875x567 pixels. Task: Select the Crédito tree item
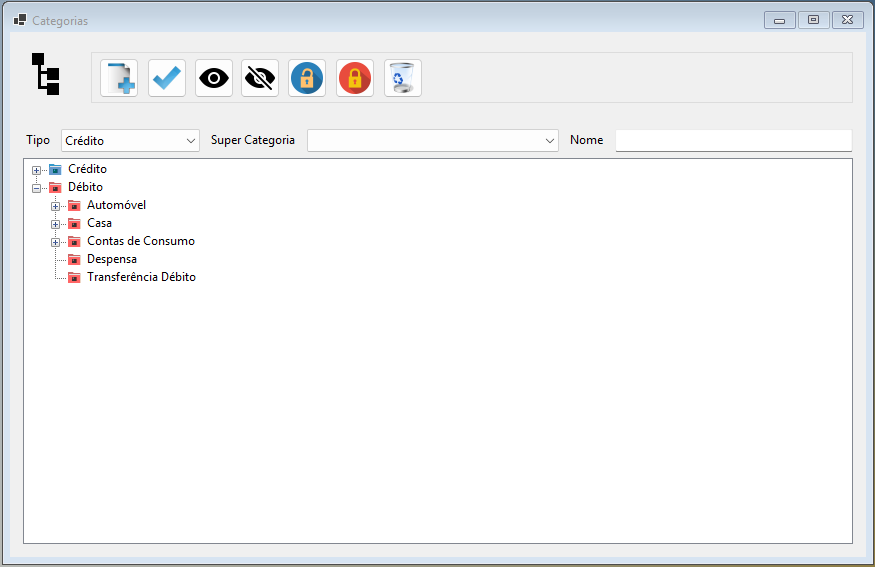coord(88,169)
